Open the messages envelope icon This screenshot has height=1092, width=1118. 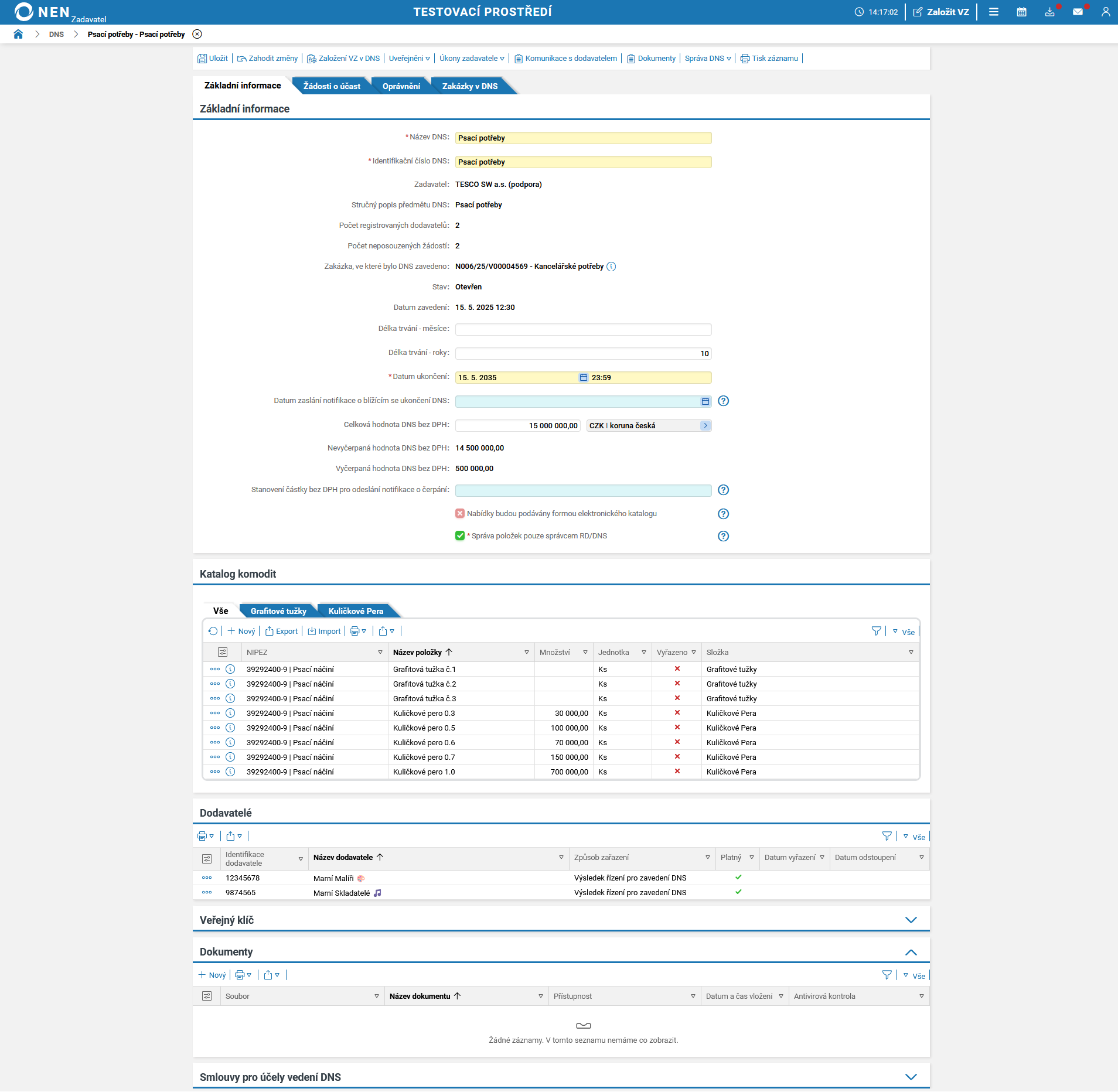pyautogui.click(x=1078, y=12)
